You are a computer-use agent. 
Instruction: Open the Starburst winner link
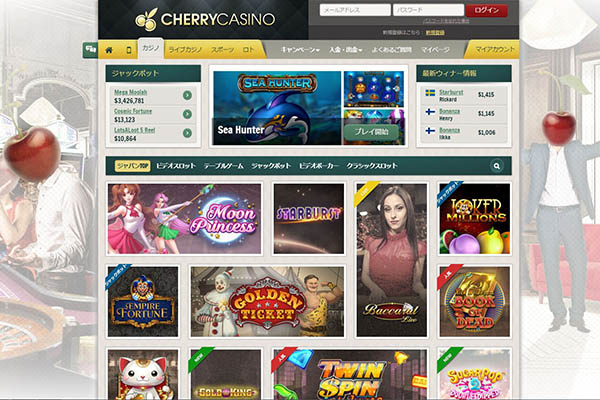[451, 92]
